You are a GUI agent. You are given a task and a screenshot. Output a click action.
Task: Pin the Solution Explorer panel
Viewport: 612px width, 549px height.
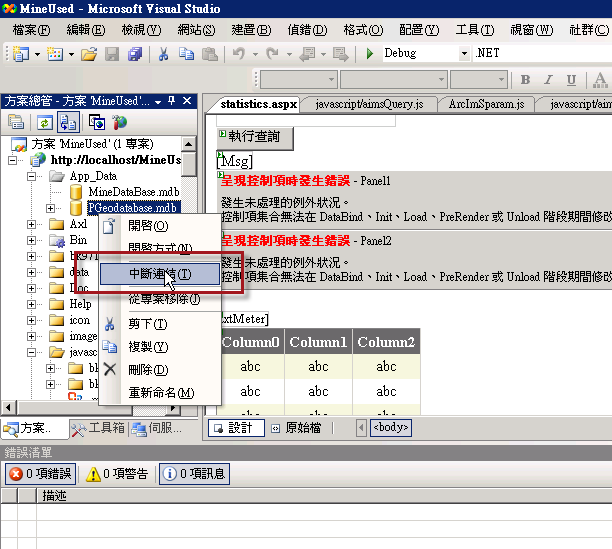coord(171,101)
